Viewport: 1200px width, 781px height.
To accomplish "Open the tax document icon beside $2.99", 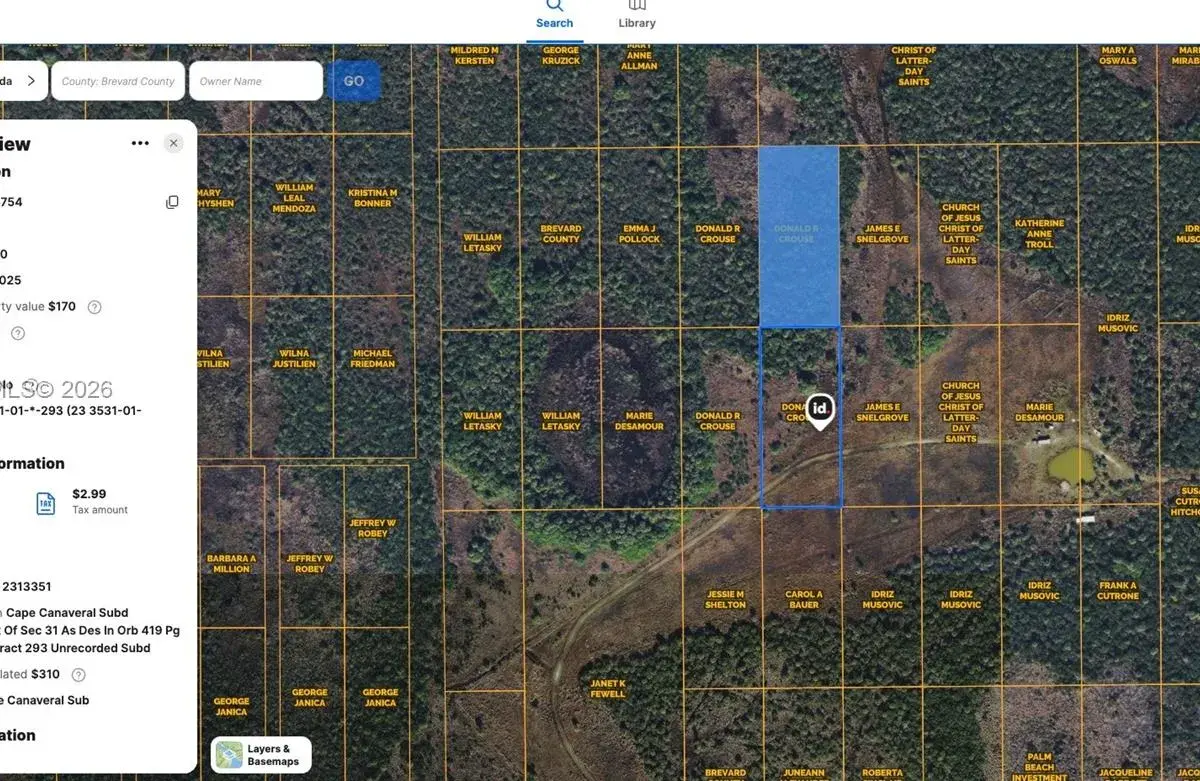I will tap(45, 502).
